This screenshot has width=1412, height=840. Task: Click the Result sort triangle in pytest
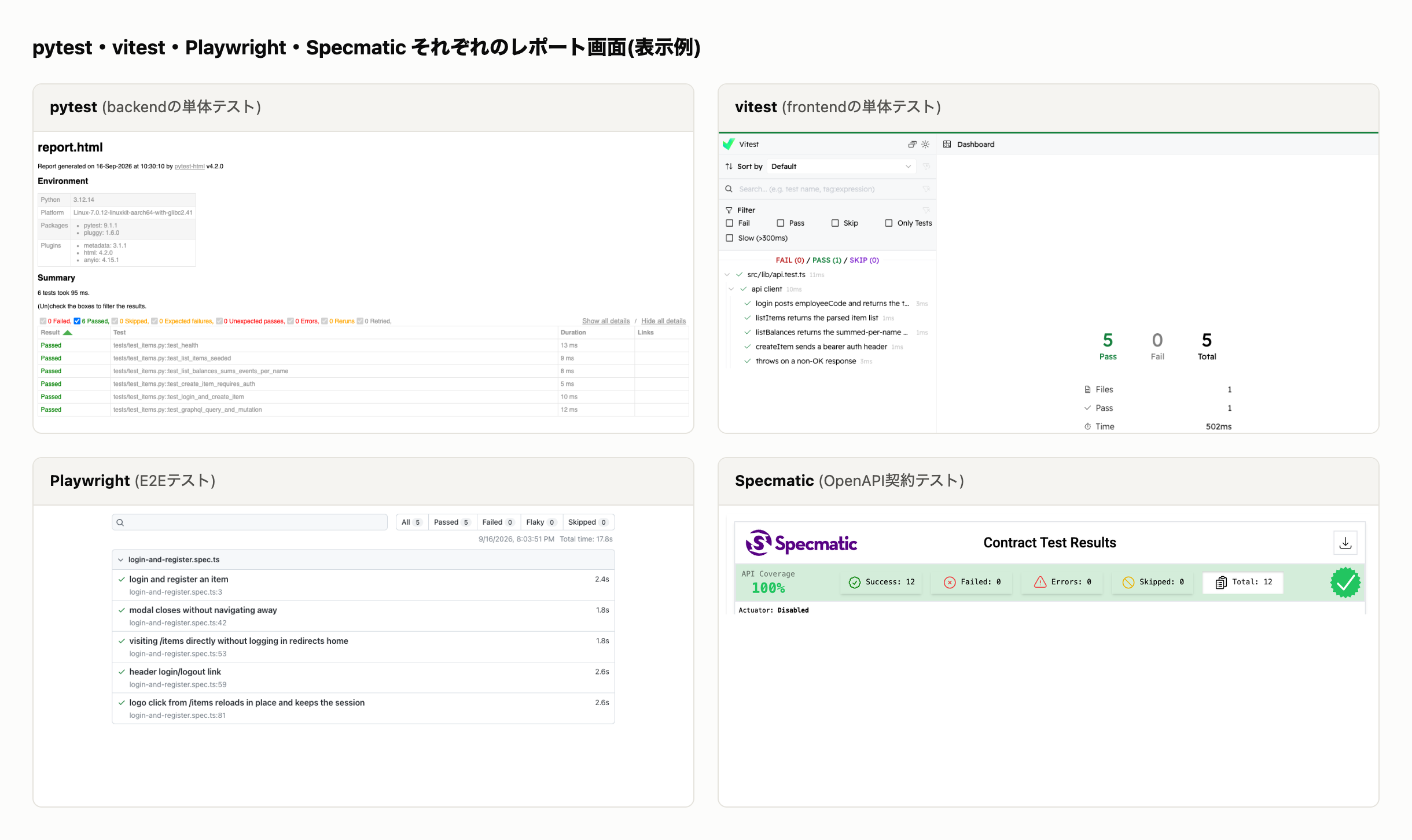(68, 333)
